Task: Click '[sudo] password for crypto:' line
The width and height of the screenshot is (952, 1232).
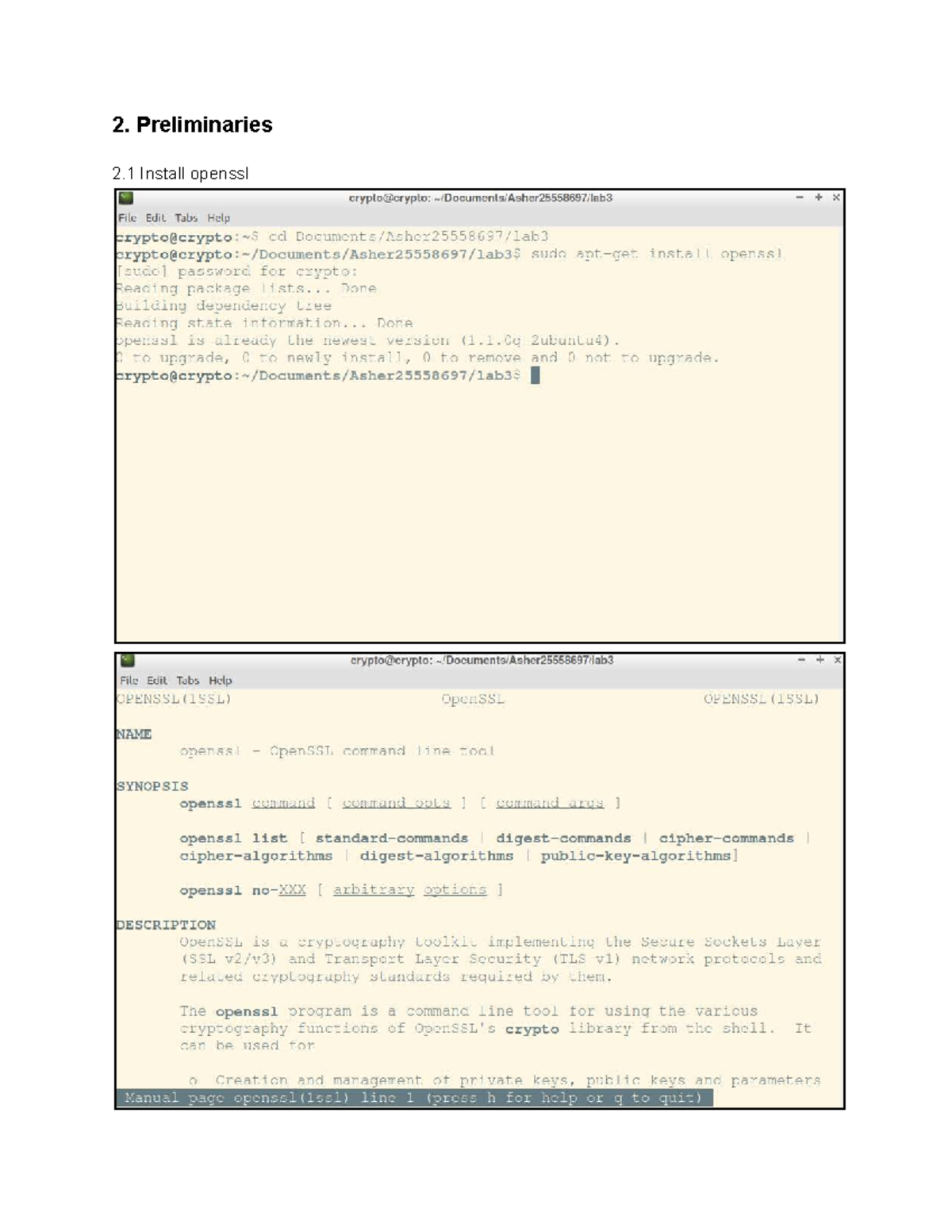Action: click(236, 271)
